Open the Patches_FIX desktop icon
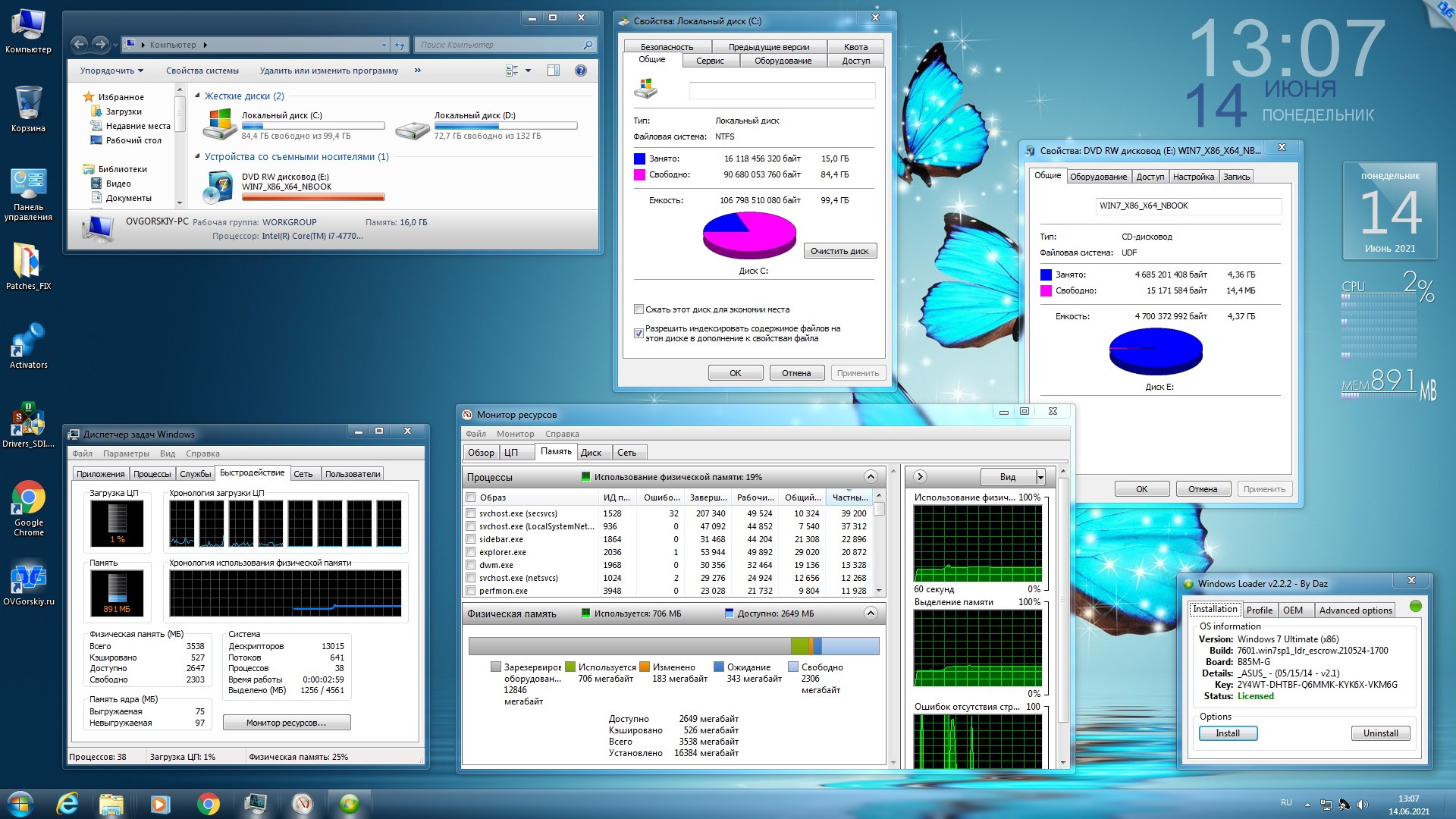The width and height of the screenshot is (1456, 819). 28,262
